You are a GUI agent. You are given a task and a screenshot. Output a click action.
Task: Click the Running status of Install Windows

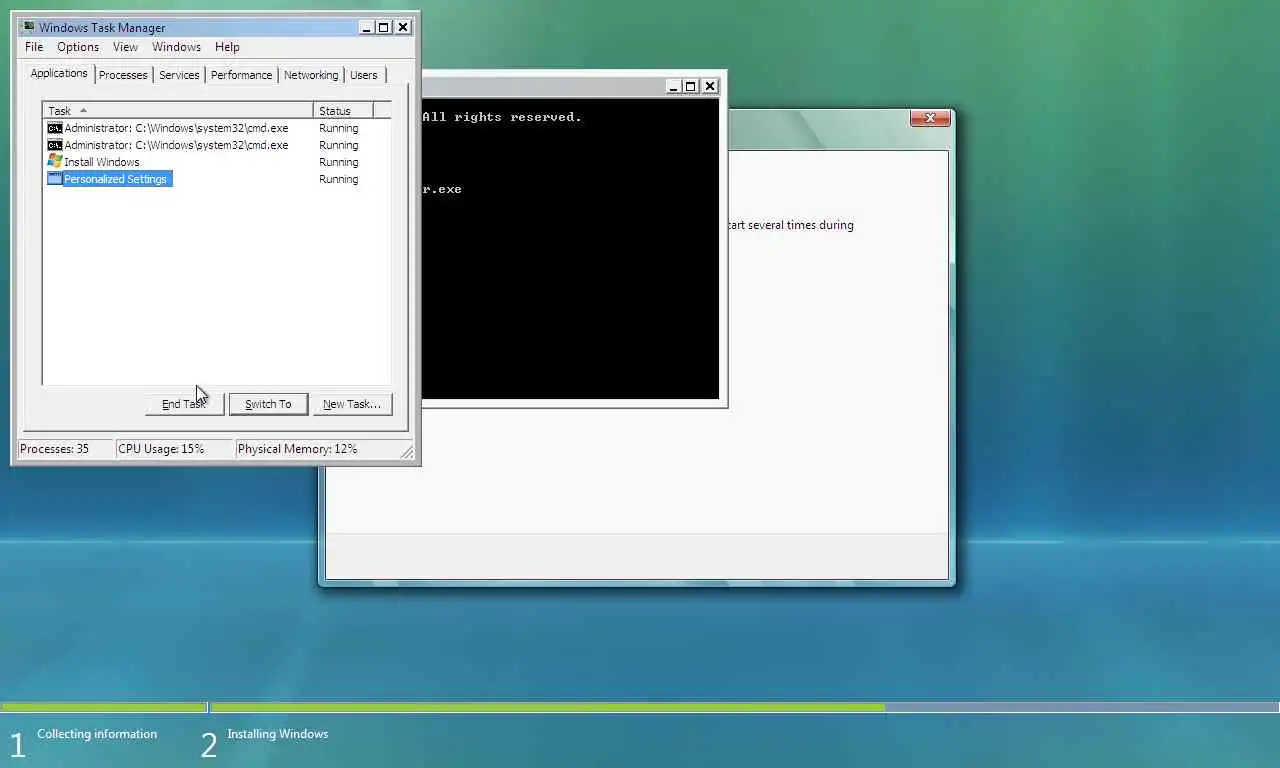338,162
